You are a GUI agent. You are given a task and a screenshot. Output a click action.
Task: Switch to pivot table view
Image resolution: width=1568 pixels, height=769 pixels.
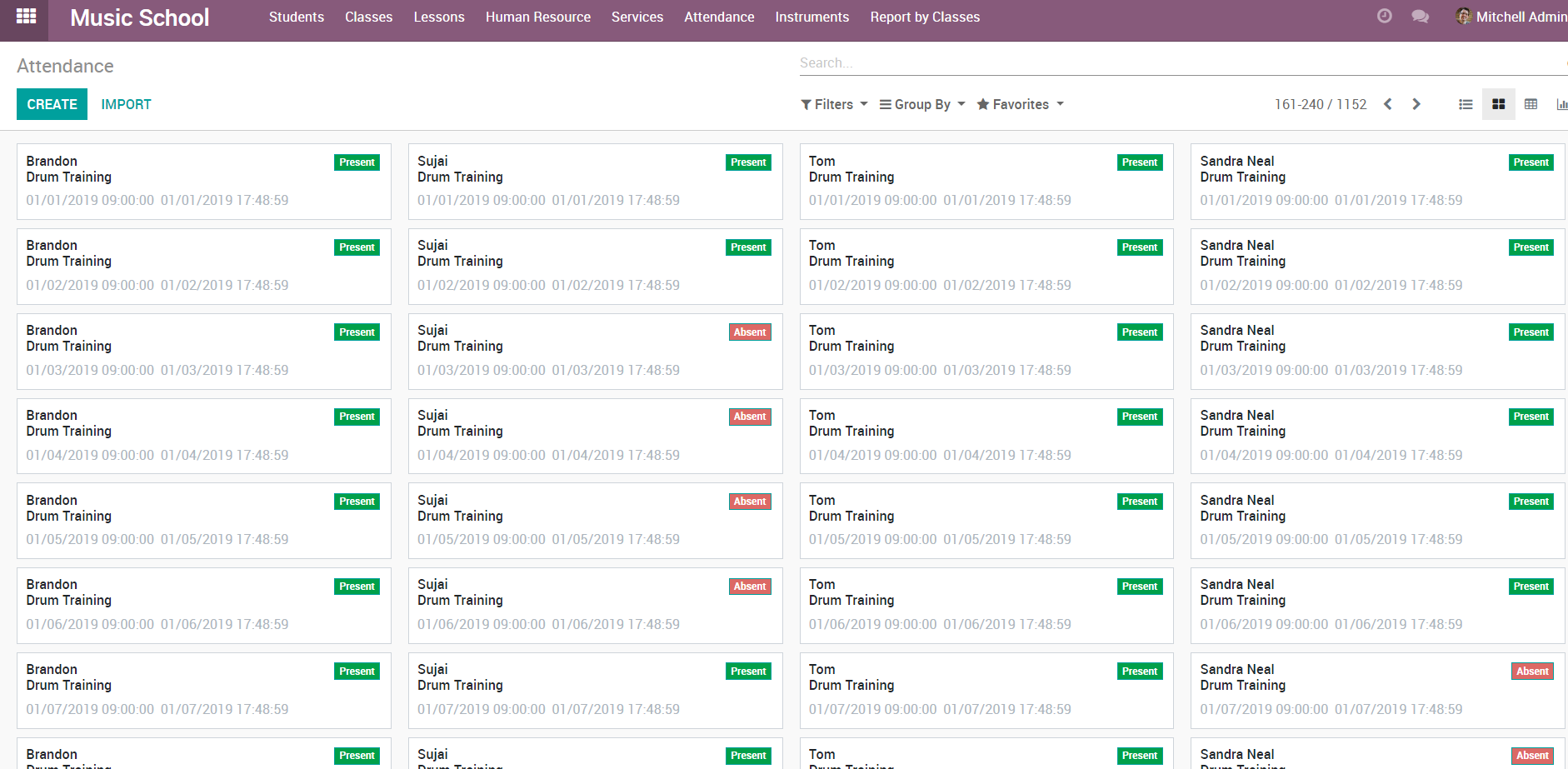[1531, 104]
